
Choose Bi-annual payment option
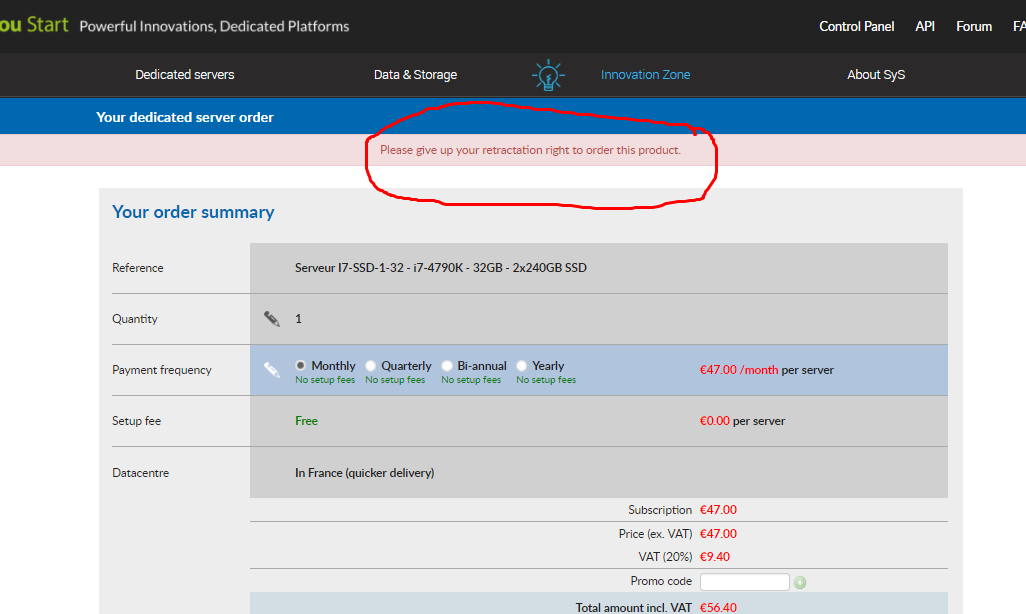click(447, 365)
